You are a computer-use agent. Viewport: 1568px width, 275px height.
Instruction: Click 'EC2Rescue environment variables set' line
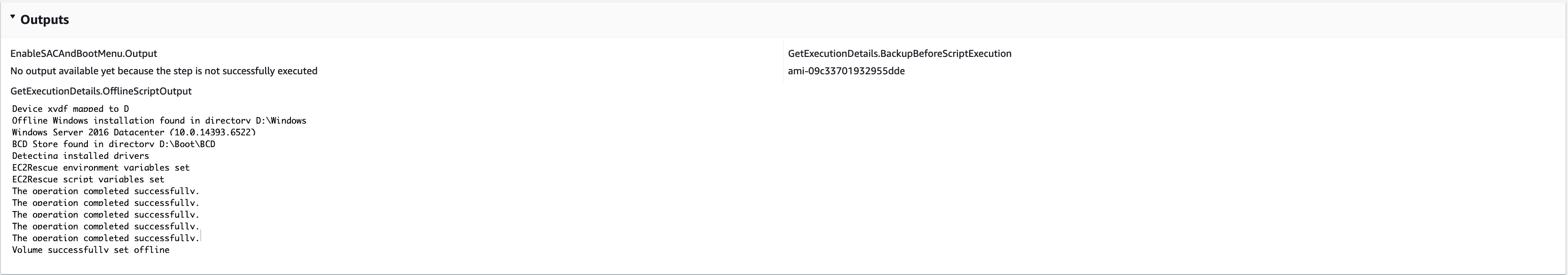point(101,167)
